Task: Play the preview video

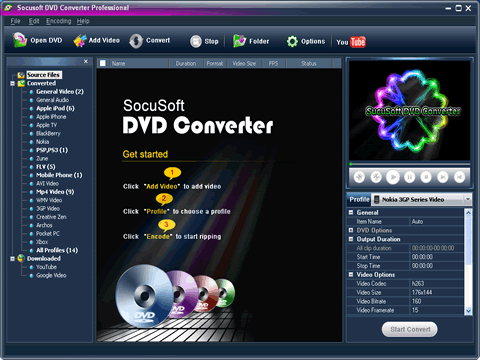Action: pyautogui.click(x=393, y=177)
